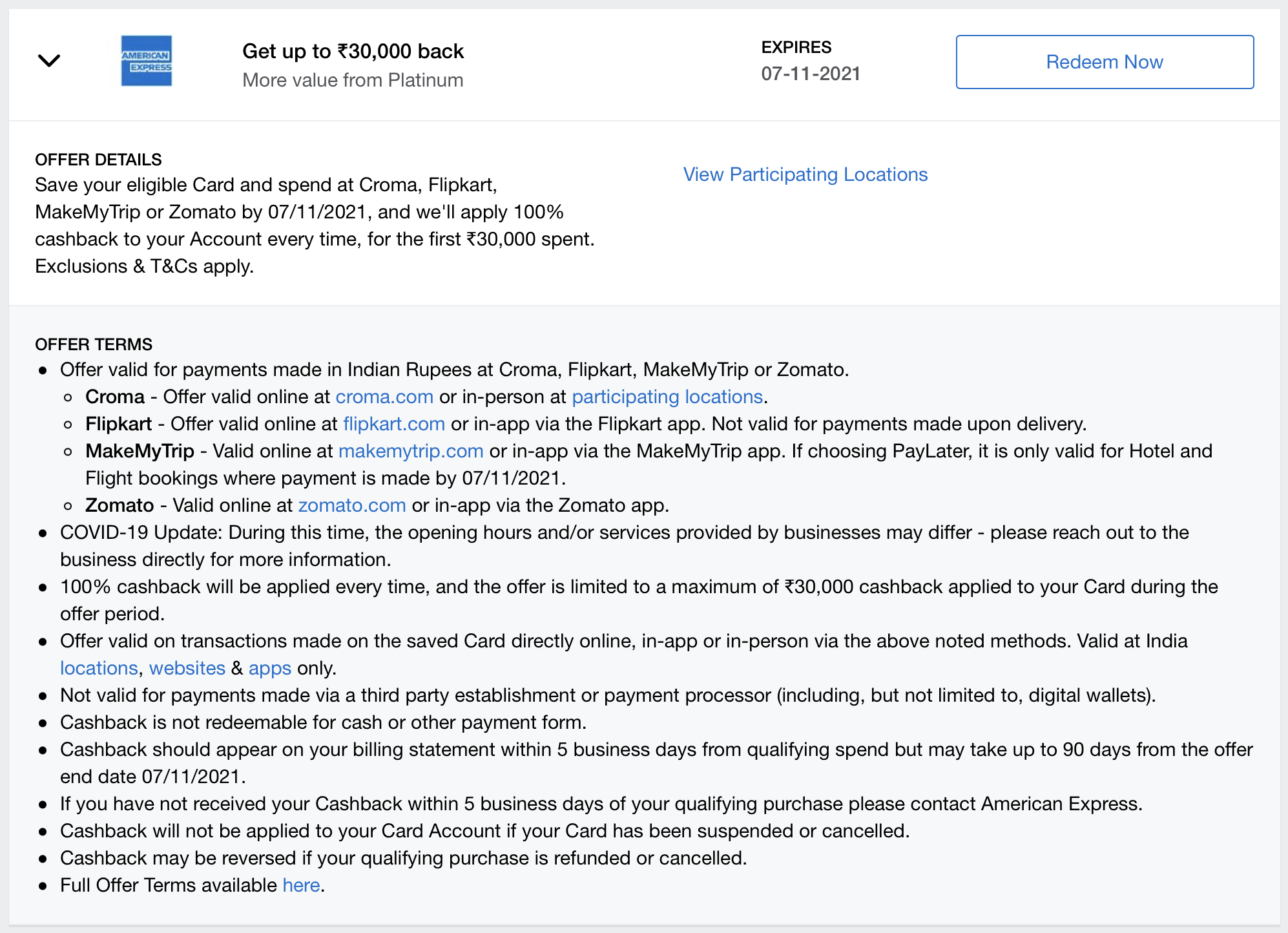Open the zomato.com link
Screen dimensions: 1288x933
(352, 505)
